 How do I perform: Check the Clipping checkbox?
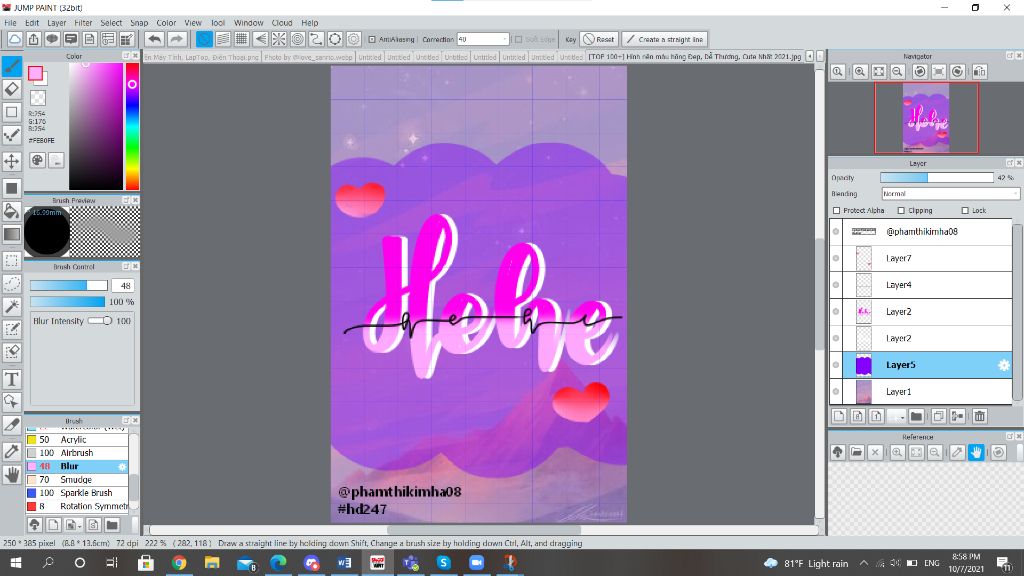point(901,210)
